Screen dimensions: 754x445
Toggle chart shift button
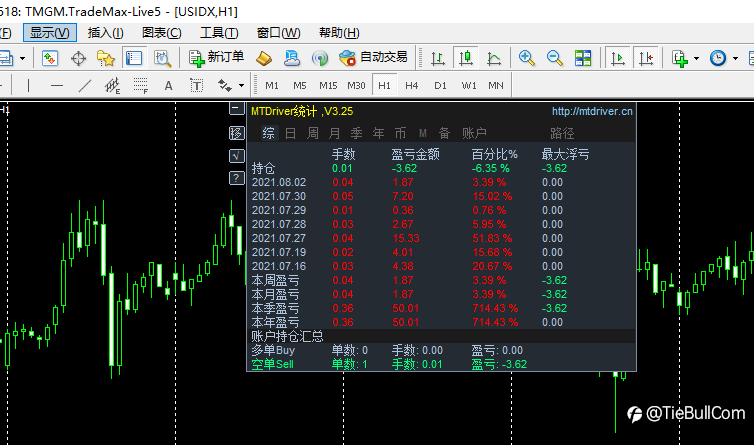[x=645, y=58]
